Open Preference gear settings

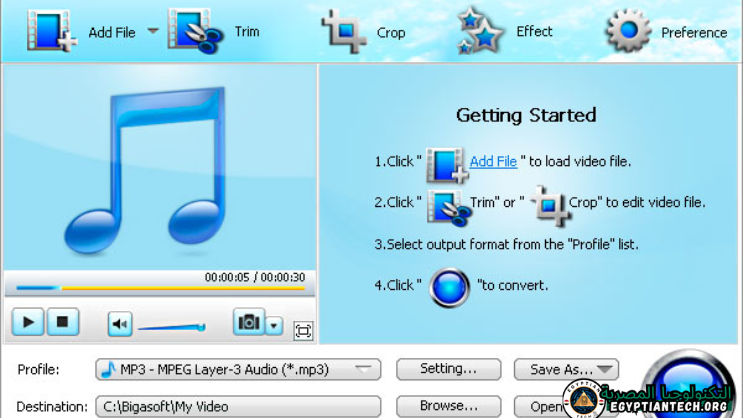coord(629,31)
